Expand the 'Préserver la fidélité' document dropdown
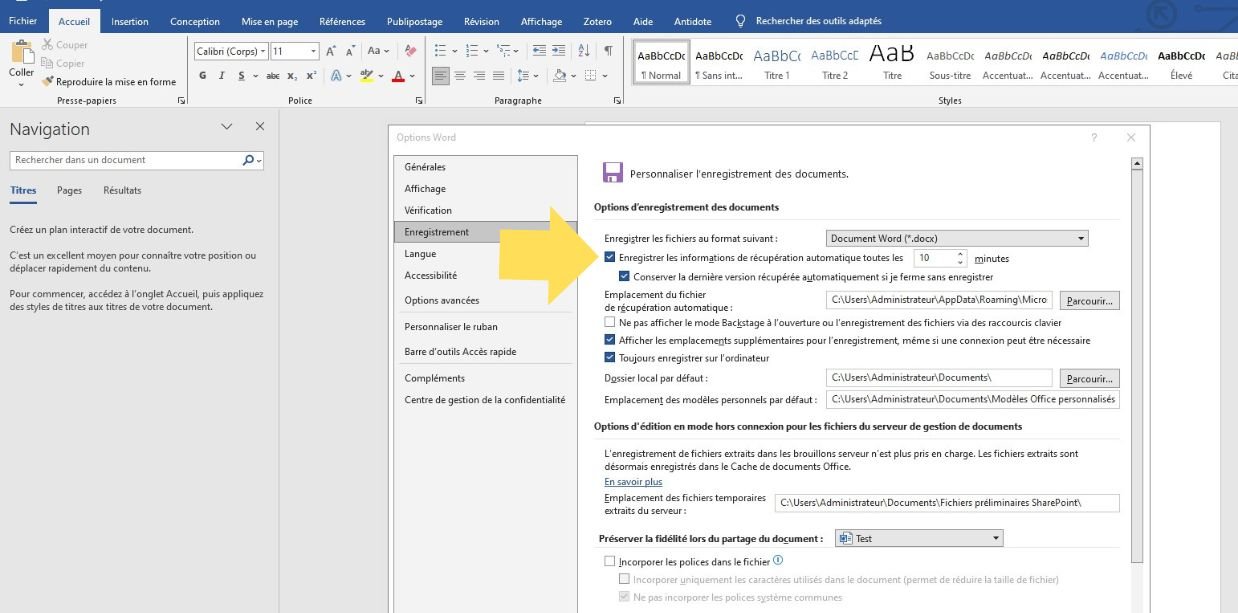 994,537
